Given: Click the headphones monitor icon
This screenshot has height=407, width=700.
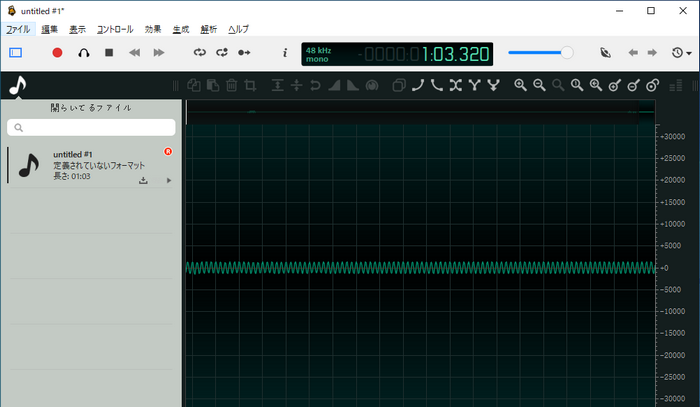Looking at the screenshot, I should pyautogui.click(x=84, y=52).
